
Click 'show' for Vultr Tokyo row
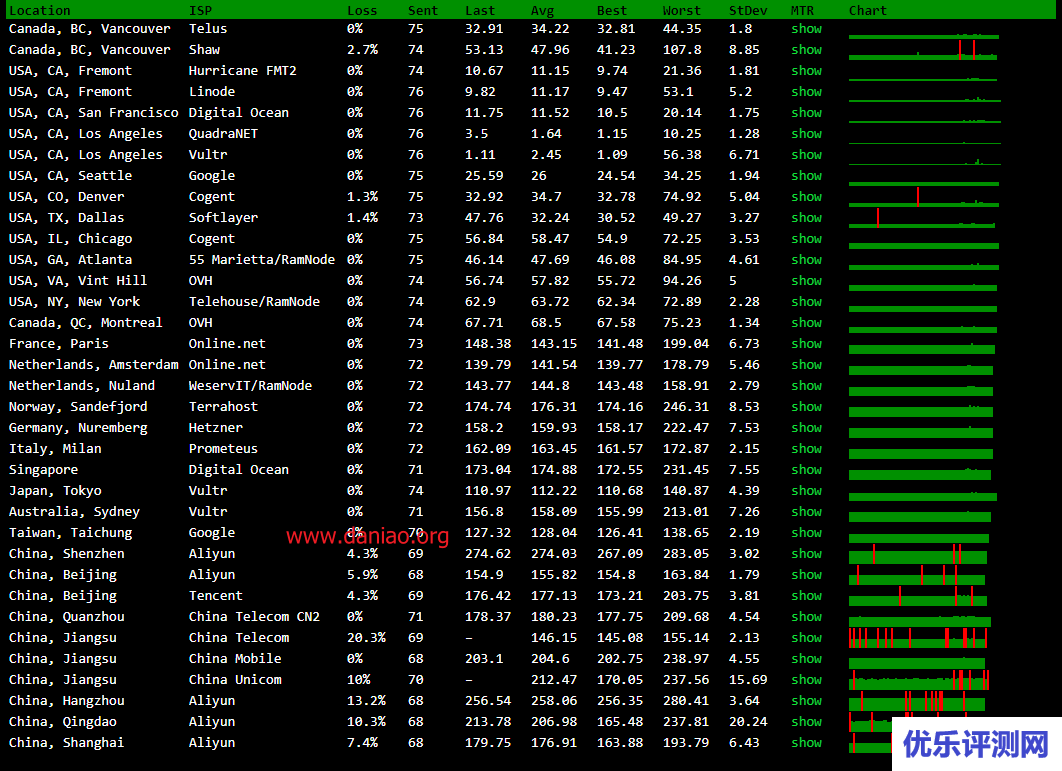point(806,491)
